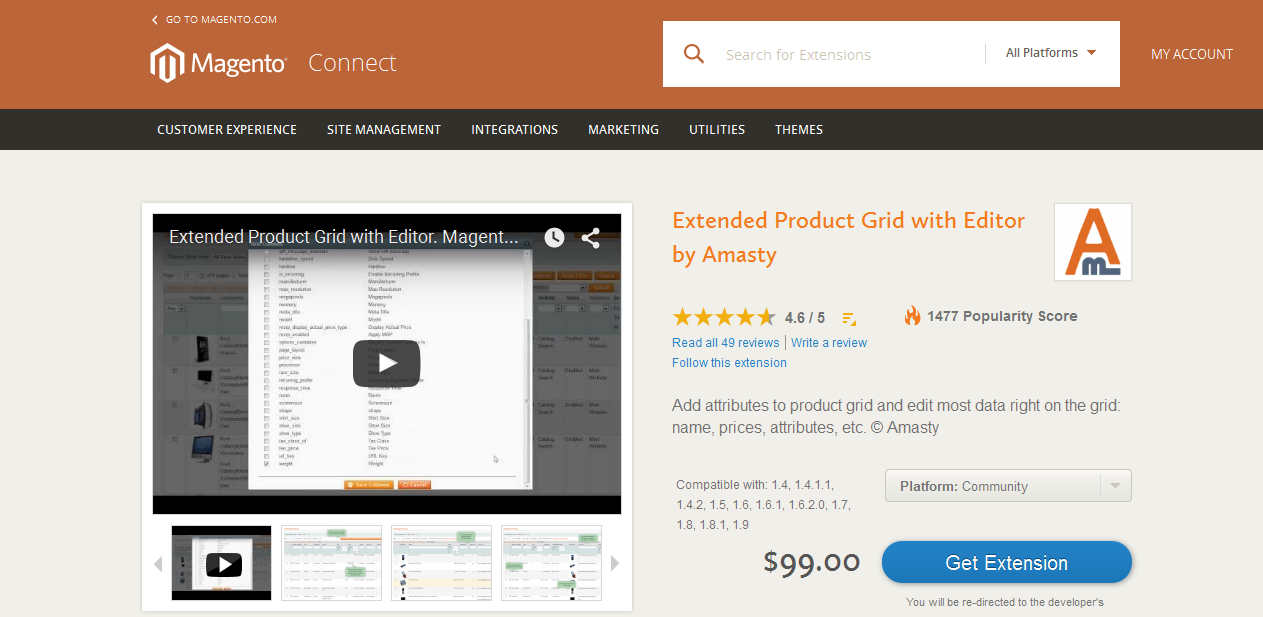Open the Customer Experience menu
Screen dimensions: 1263x617
click(227, 129)
